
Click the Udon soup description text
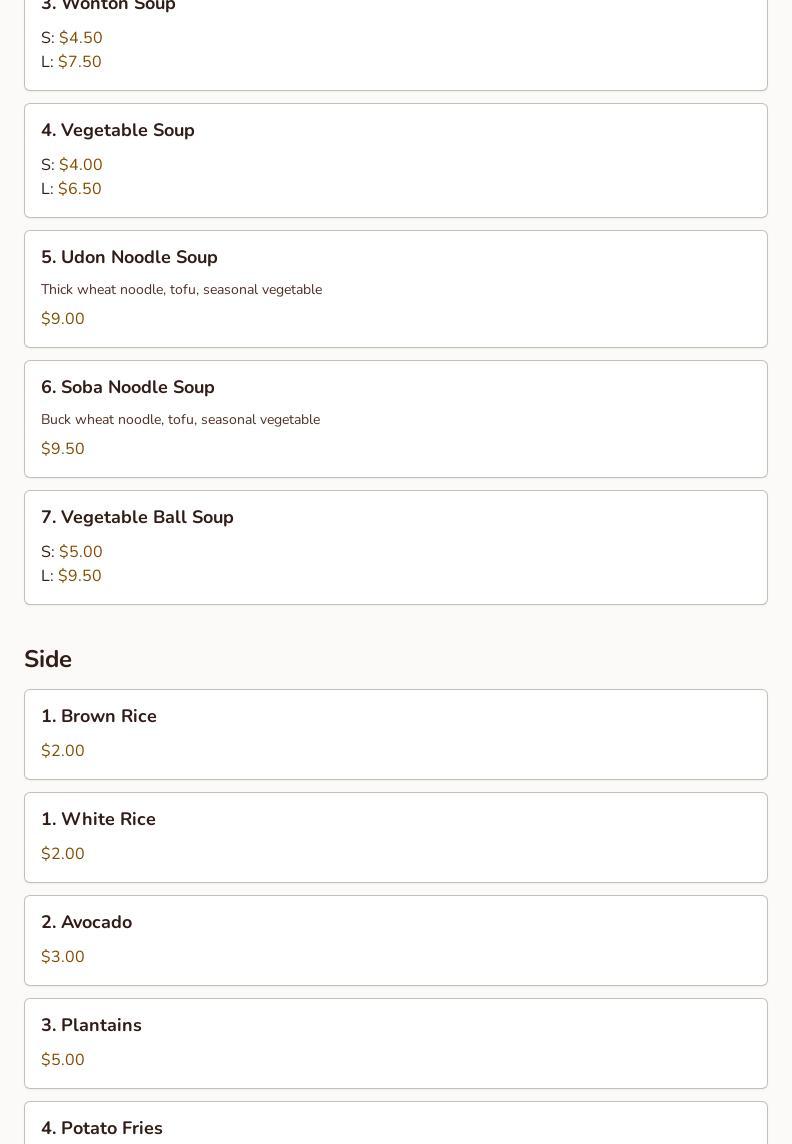coord(182,290)
